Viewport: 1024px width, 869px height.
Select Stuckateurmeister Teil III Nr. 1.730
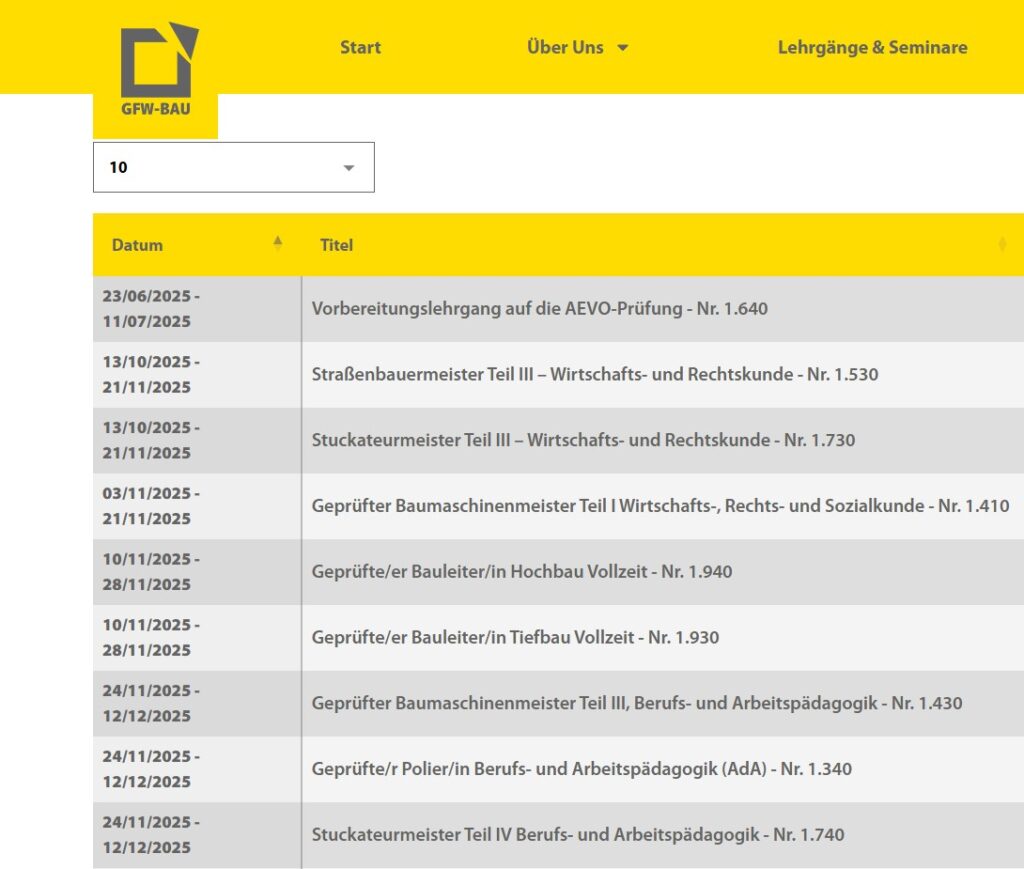[x=583, y=440]
